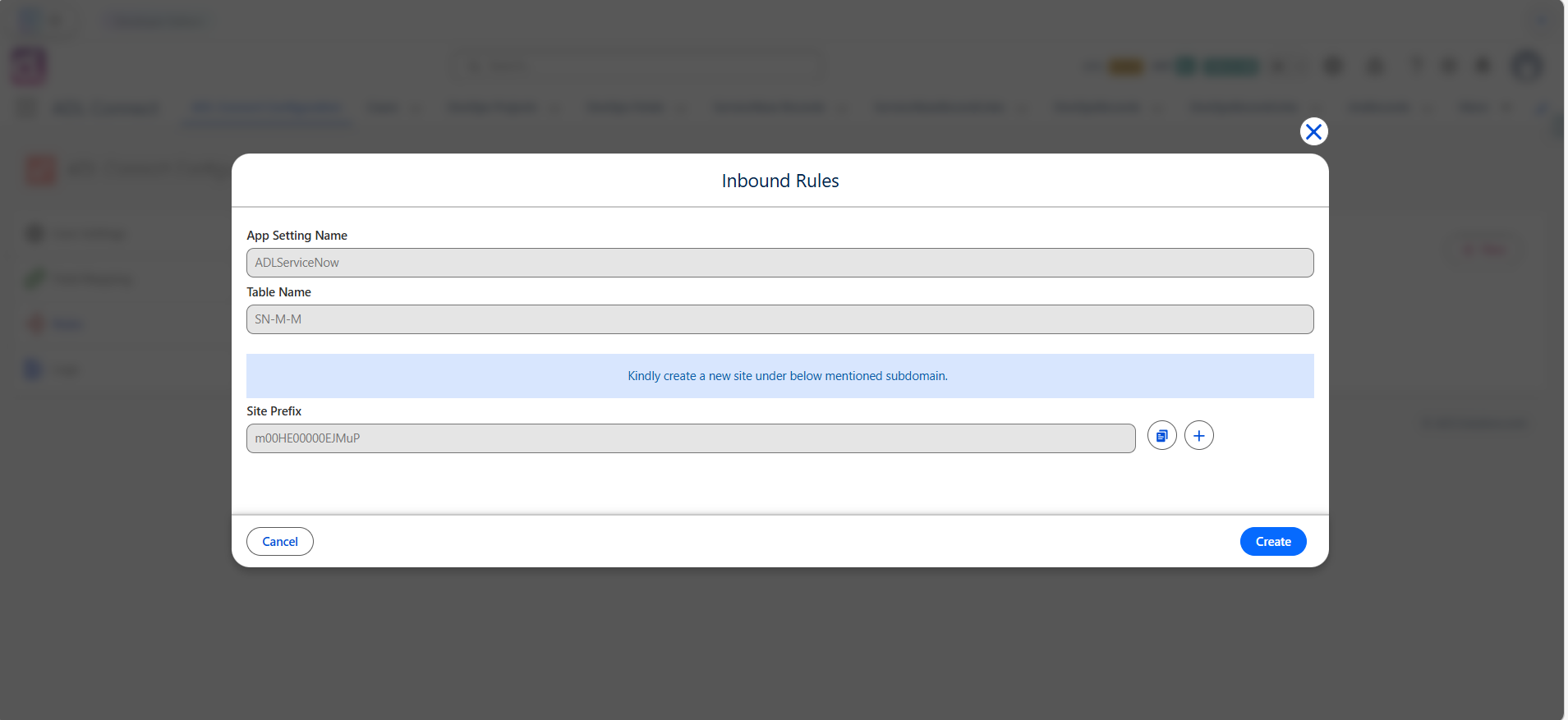Click the yellow badge in the header

coord(1126,66)
